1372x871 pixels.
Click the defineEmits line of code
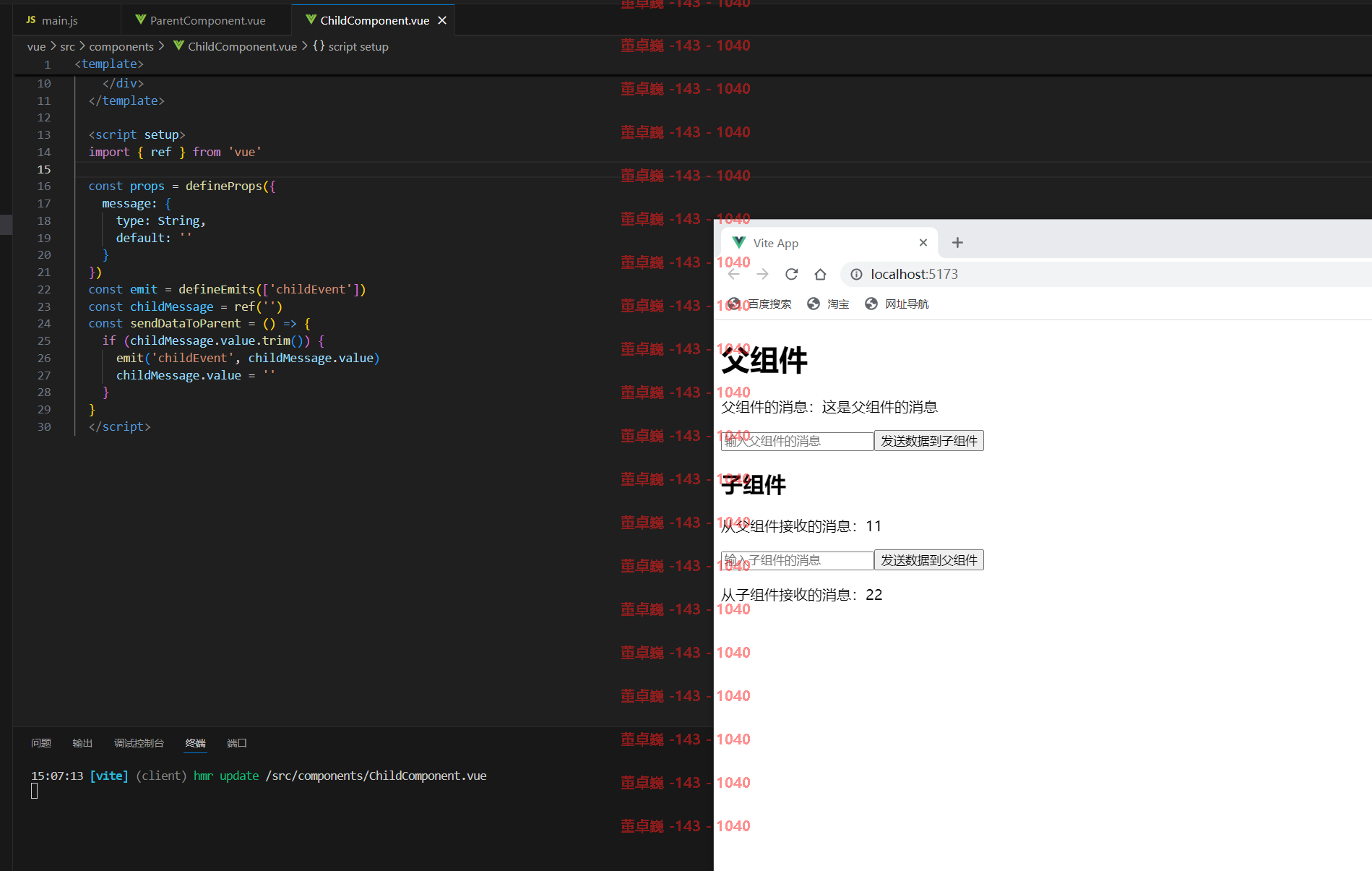coord(227,289)
